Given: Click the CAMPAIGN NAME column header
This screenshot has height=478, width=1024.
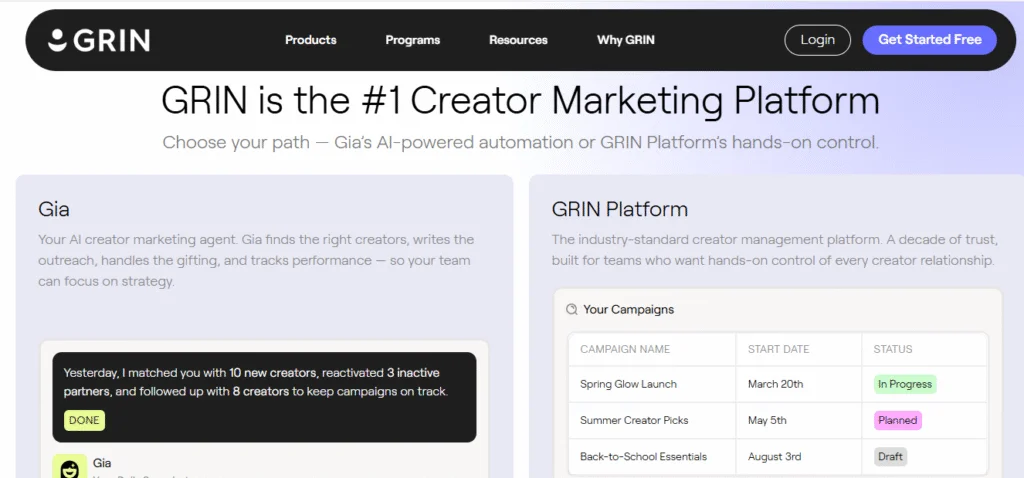Looking at the screenshot, I should tap(625, 349).
